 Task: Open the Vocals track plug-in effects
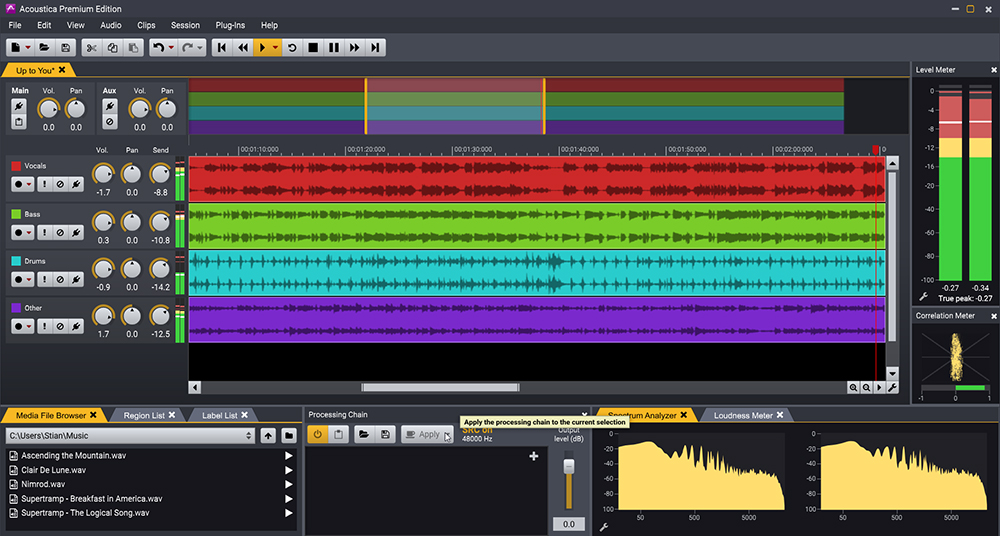(76, 184)
